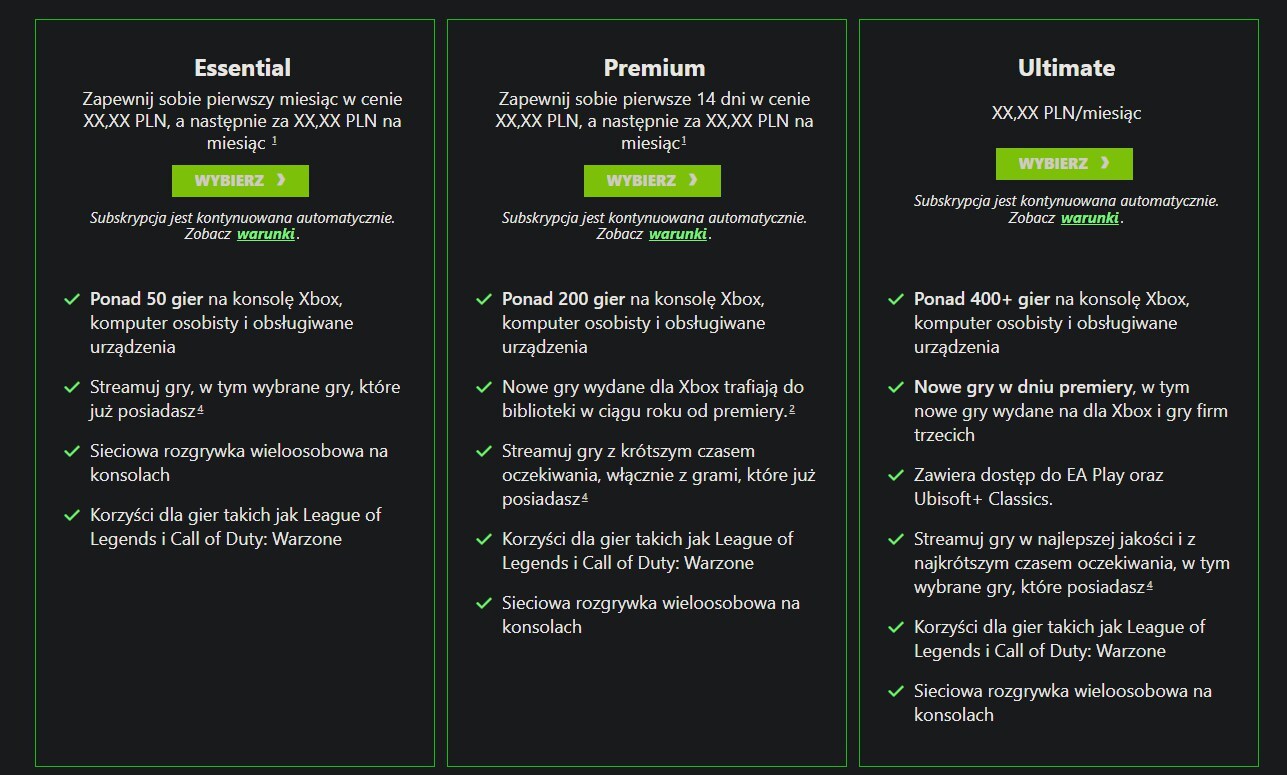Click the WYBIERZ button for the Essential plan
1287x775 pixels.
pyautogui.click(x=240, y=181)
